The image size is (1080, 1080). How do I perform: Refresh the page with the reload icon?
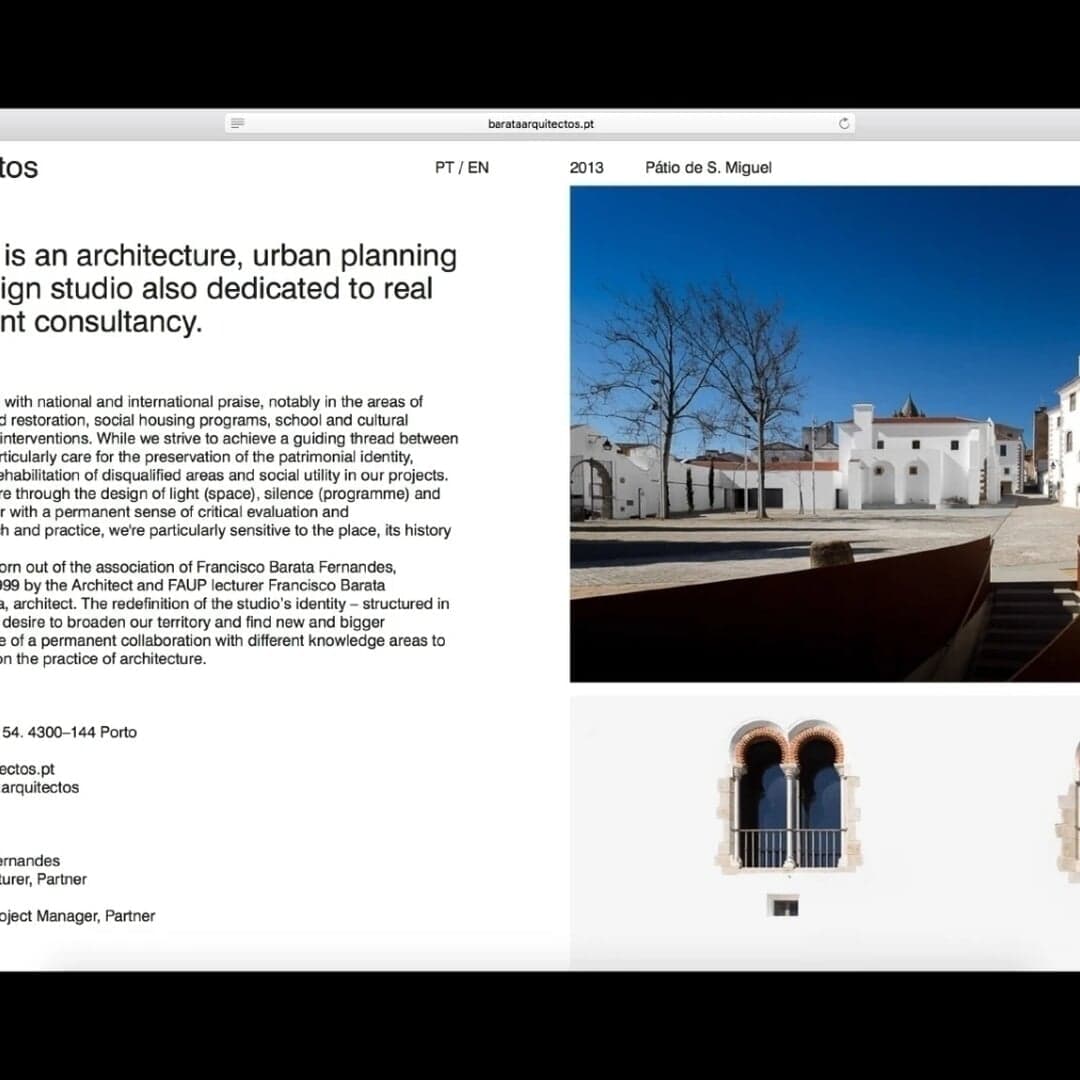tap(844, 122)
